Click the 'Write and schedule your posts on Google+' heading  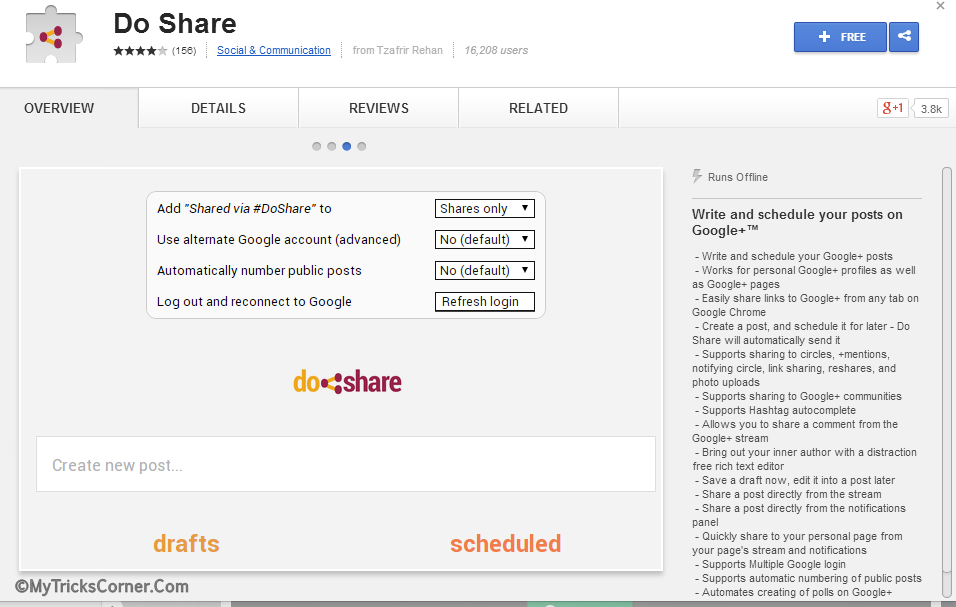pos(797,222)
